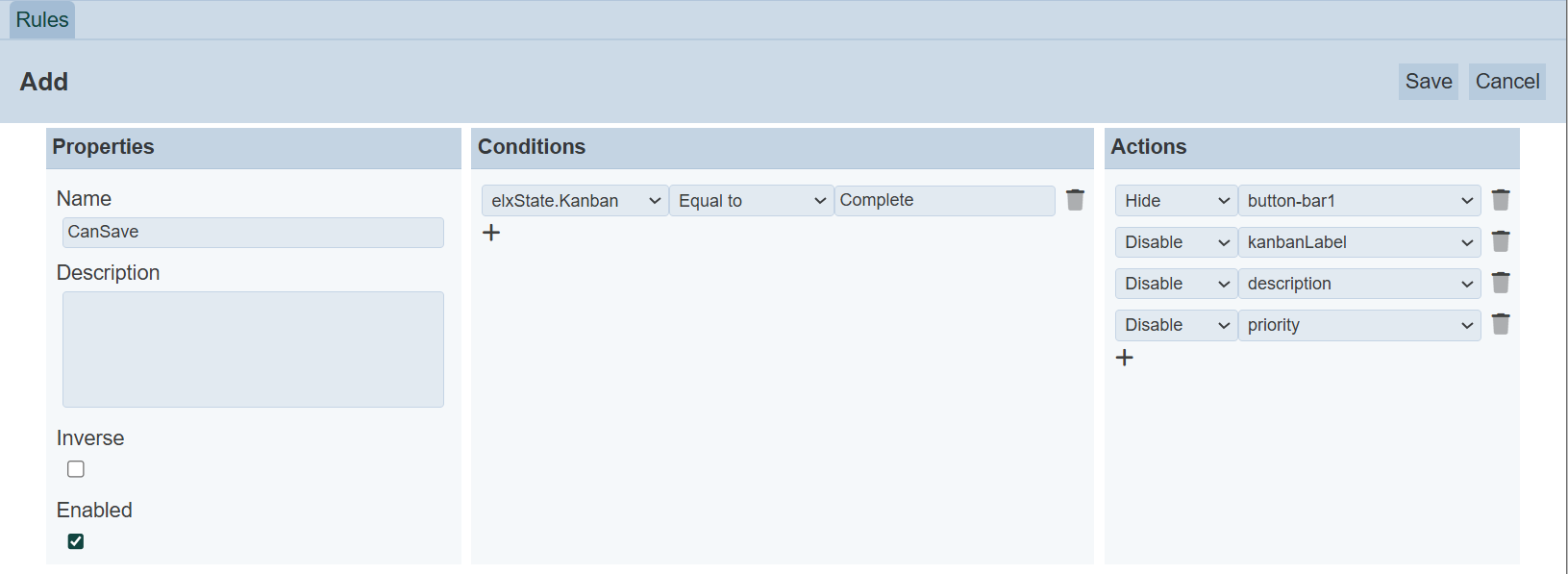This screenshot has height=574, width=1568.
Task: Switch to the Rules tab
Action: [x=42, y=20]
